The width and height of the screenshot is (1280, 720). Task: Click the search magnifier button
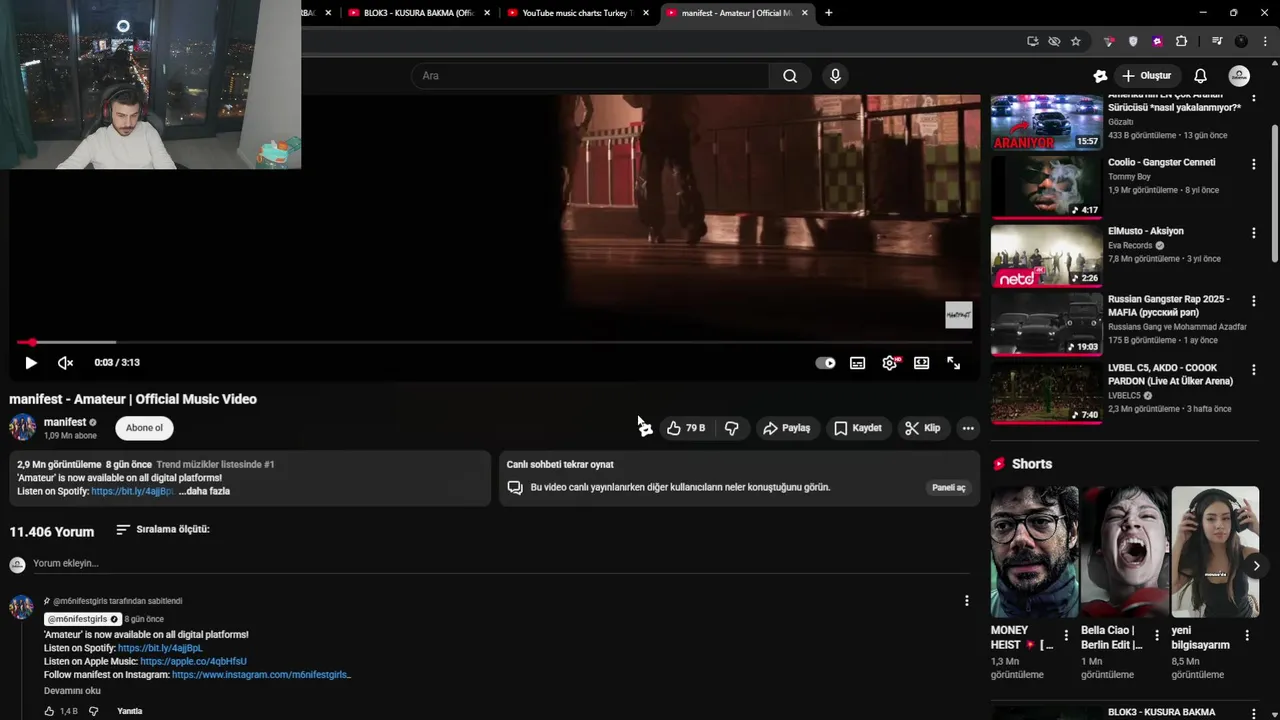coord(790,76)
